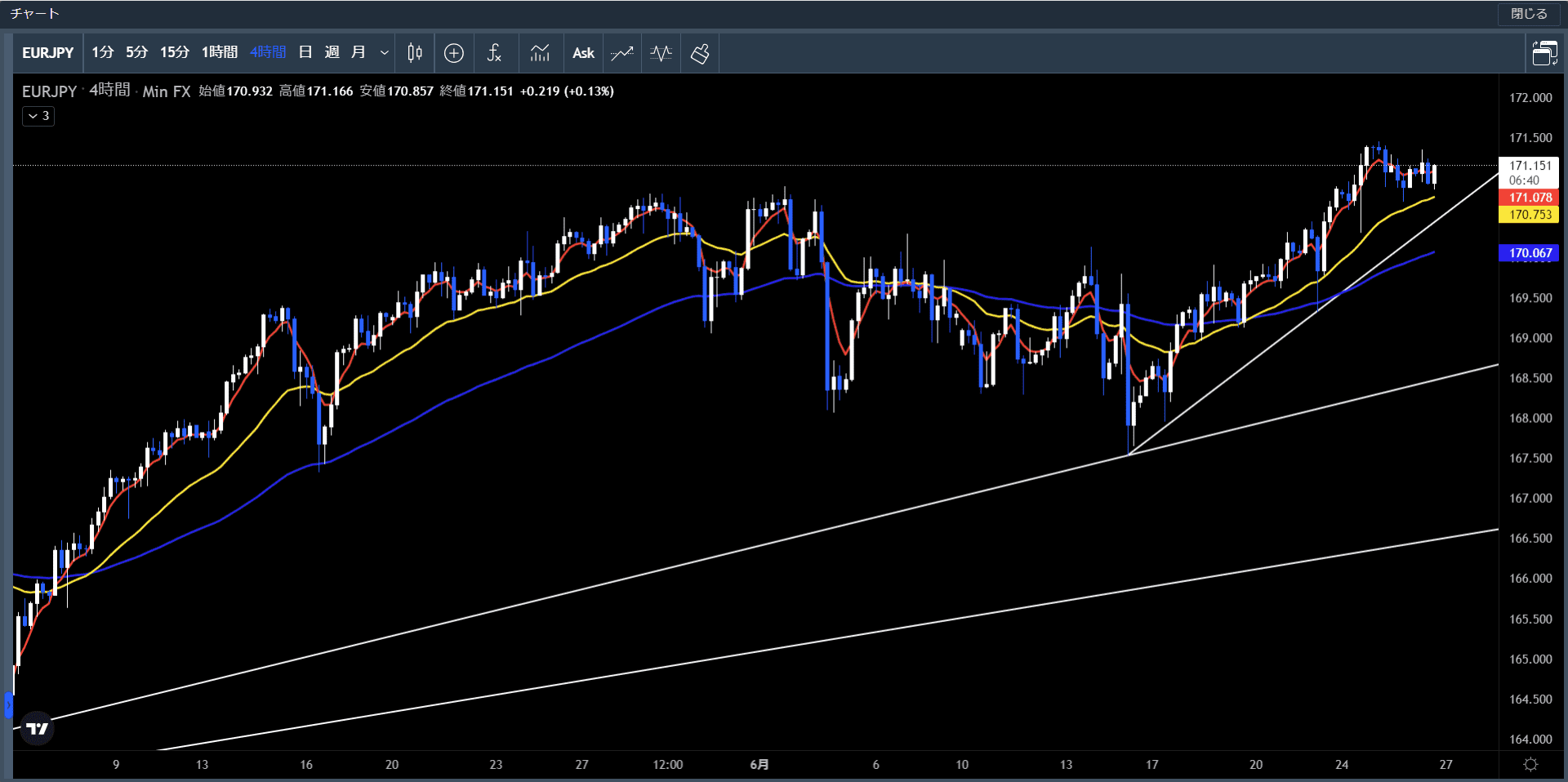Click the 終値171.151 close value text

476,91
